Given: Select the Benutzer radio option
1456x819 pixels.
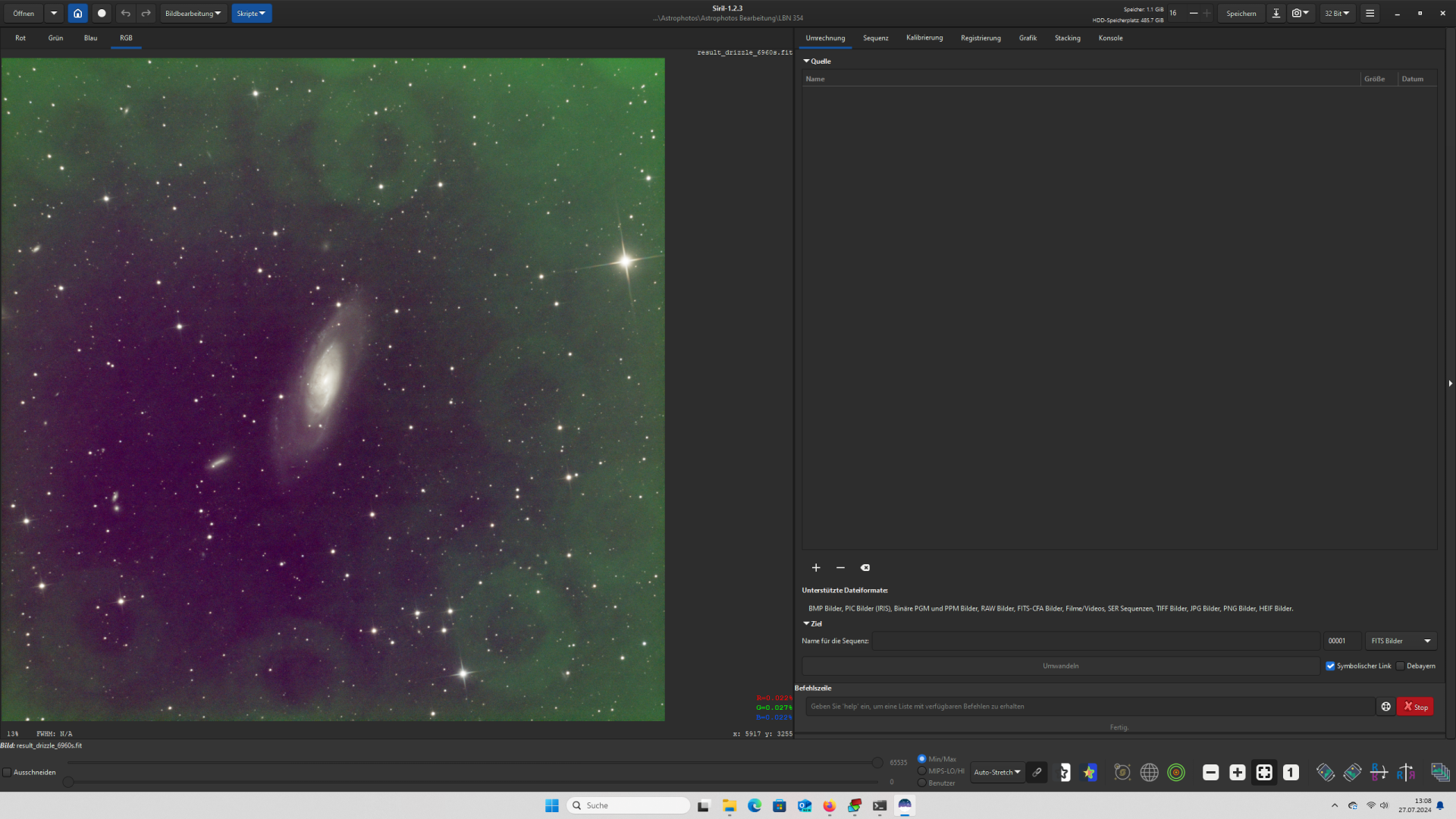Looking at the screenshot, I should pos(922,783).
